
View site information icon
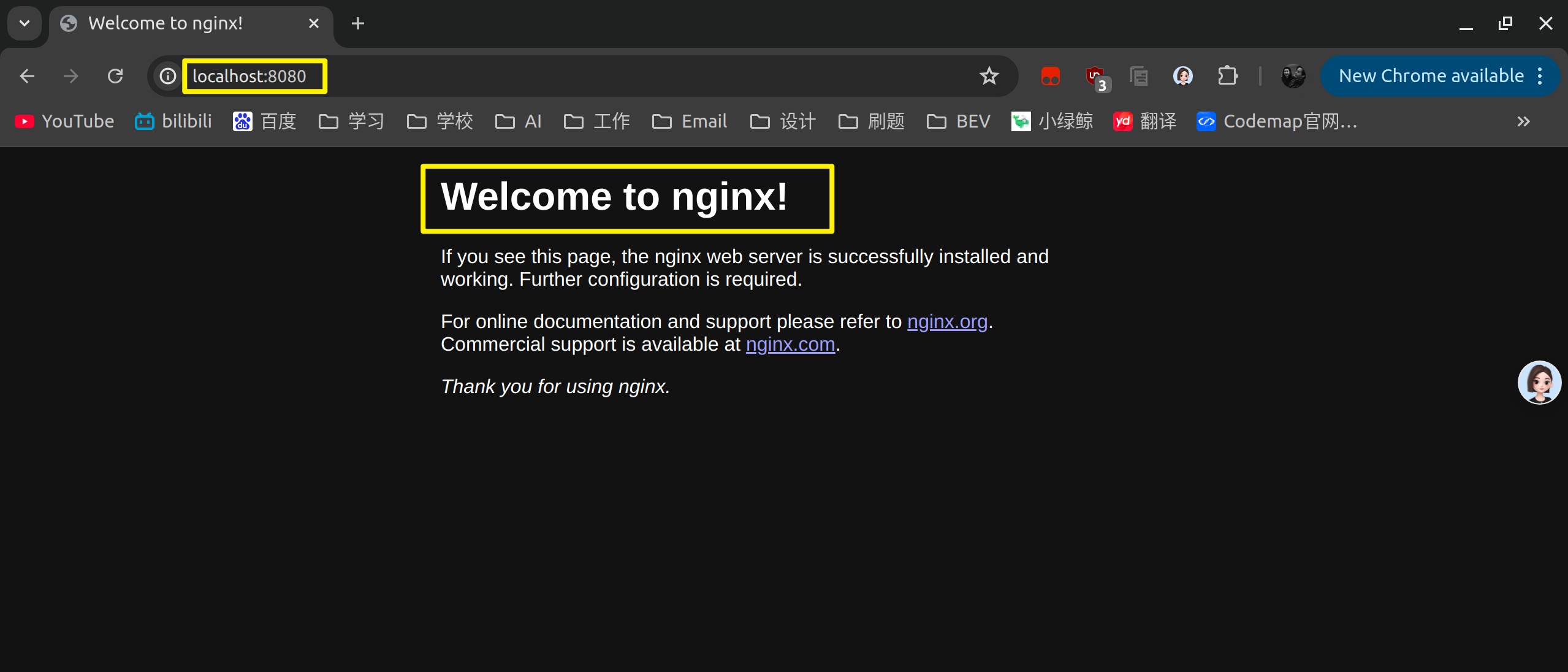pyautogui.click(x=167, y=76)
